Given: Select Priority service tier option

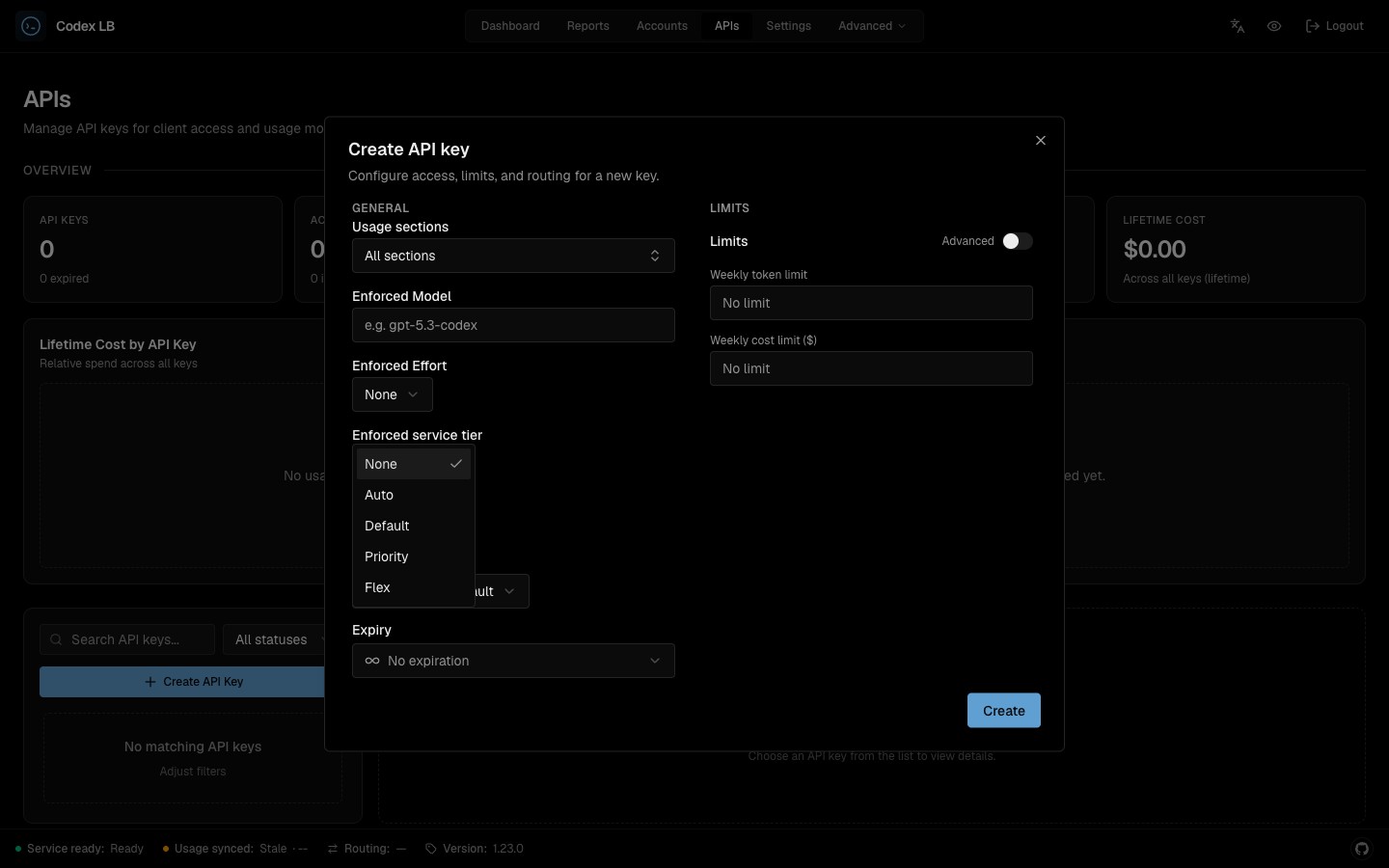Looking at the screenshot, I should point(414,556).
